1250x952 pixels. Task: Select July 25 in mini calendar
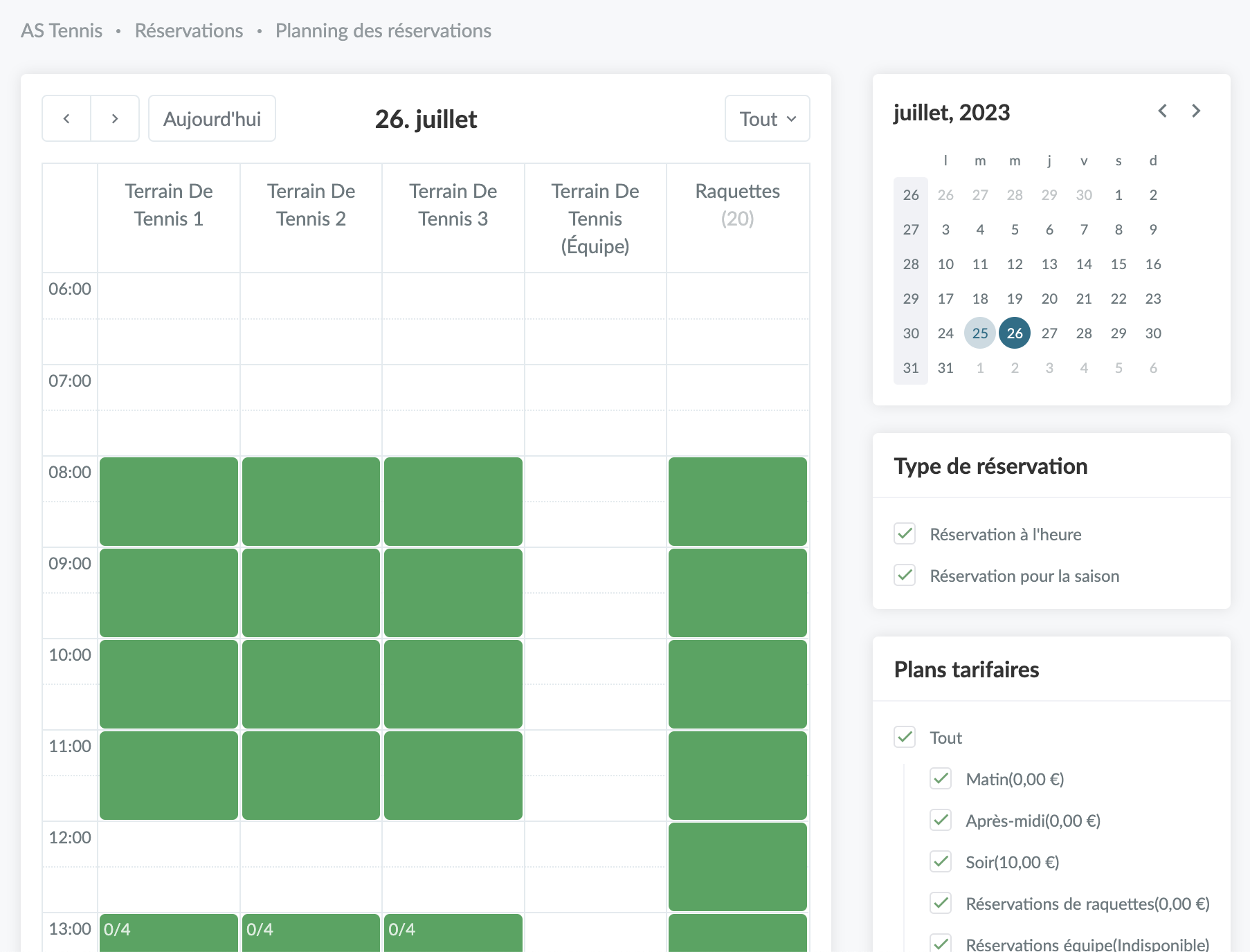[x=980, y=333]
